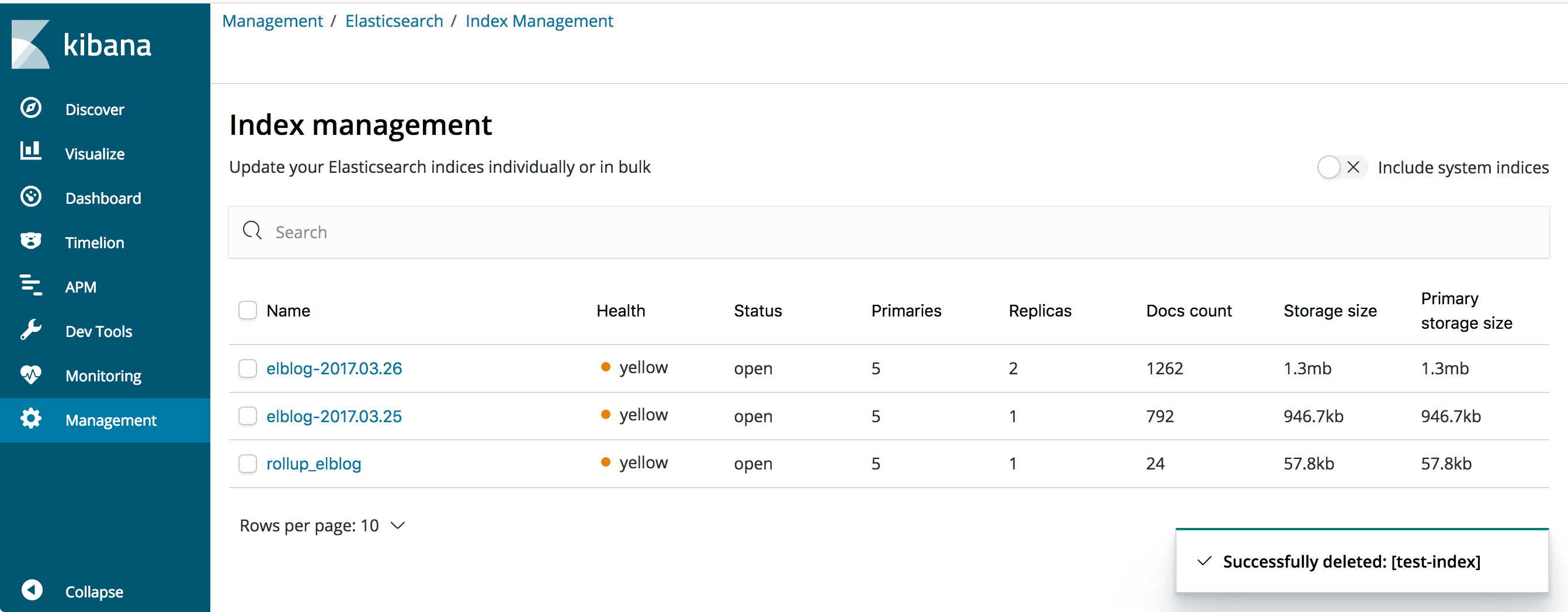Click the Dashboard gauge icon

(x=31, y=197)
